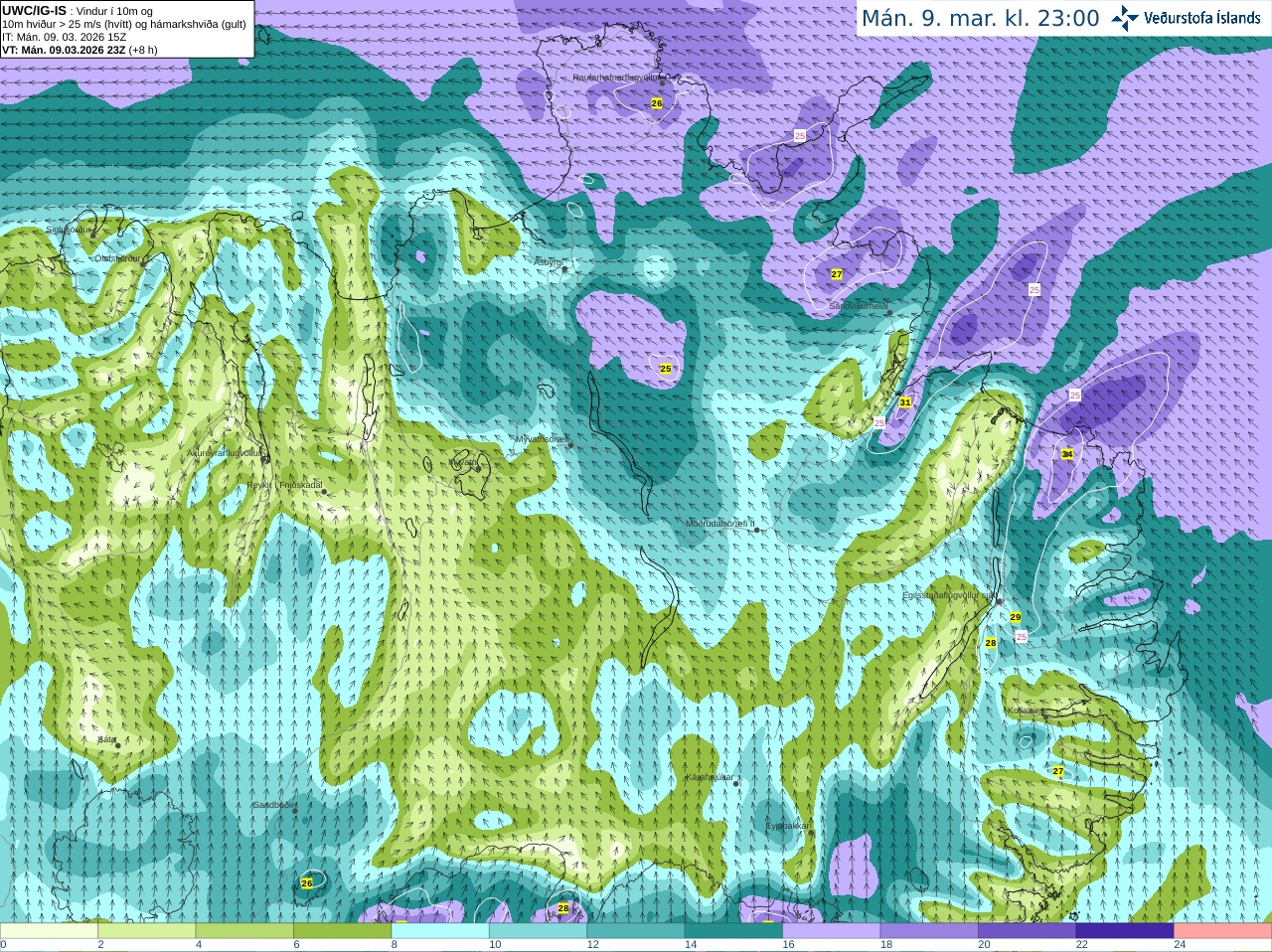This screenshot has width=1272, height=952.
Task: Click the date label Mán. 9. mar. kl. 23:00
Action: tap(980, 18)
